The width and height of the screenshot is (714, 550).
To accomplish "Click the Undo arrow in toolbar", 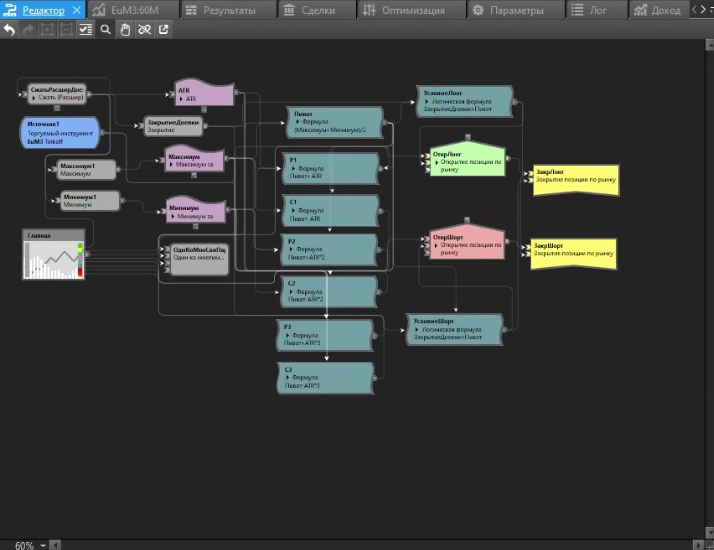I will [x=9, y=29].
